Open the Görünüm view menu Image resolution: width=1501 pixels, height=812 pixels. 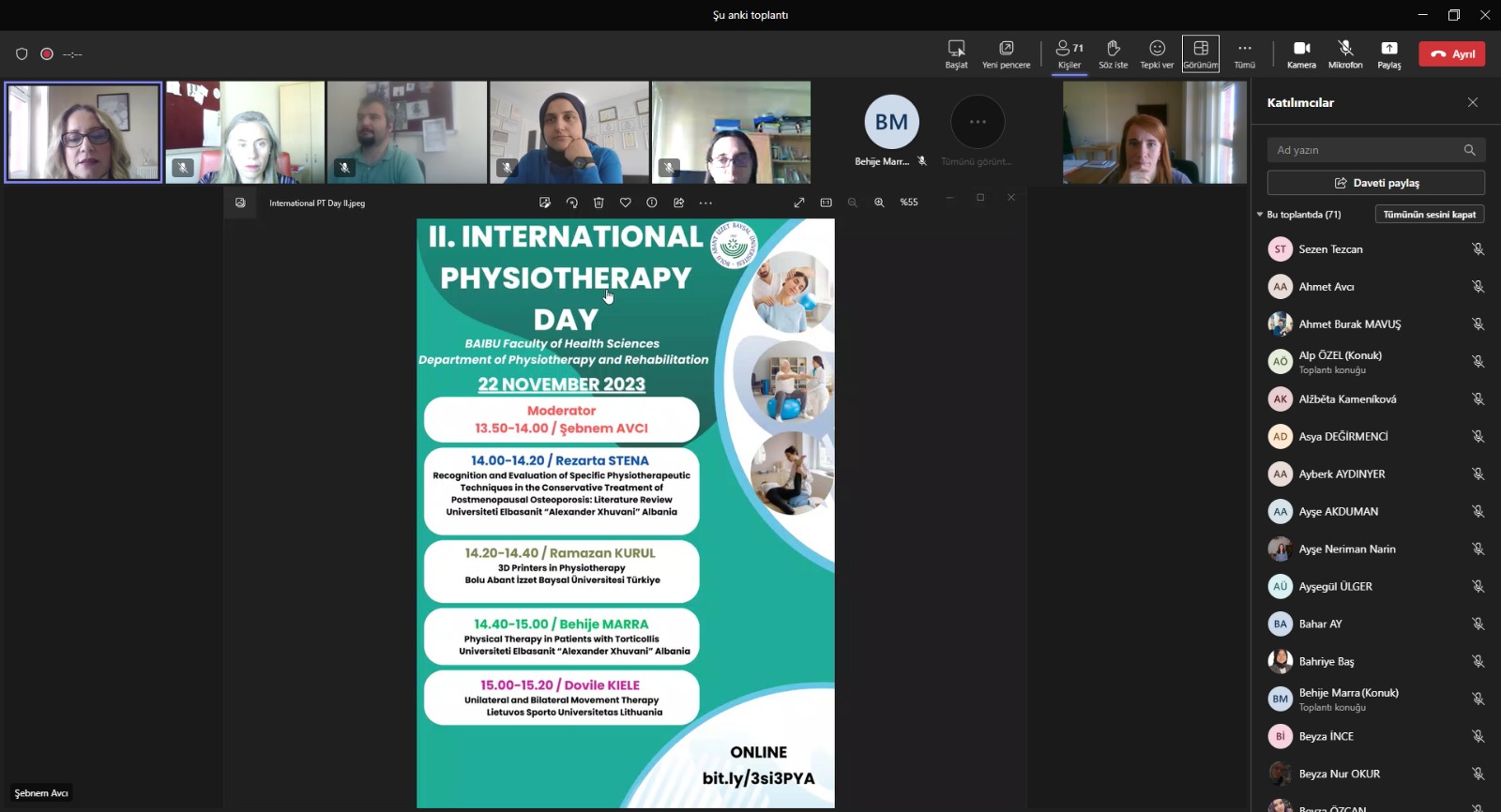coord(1200,53)
